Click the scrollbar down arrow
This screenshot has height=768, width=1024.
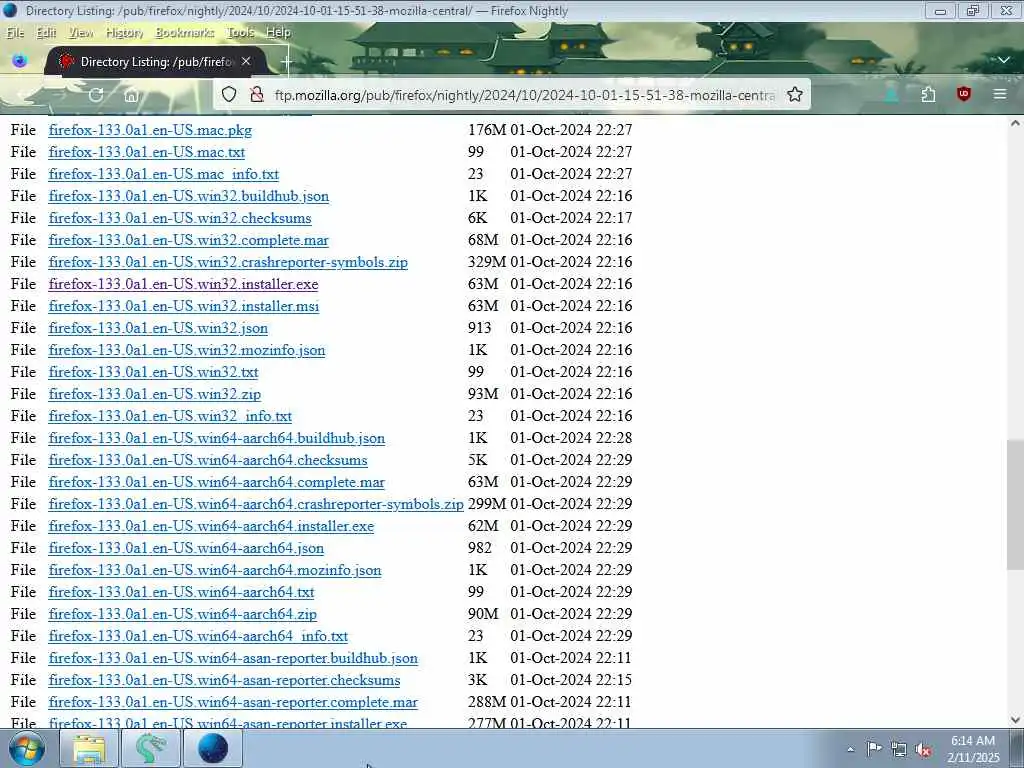(1015, 720)
